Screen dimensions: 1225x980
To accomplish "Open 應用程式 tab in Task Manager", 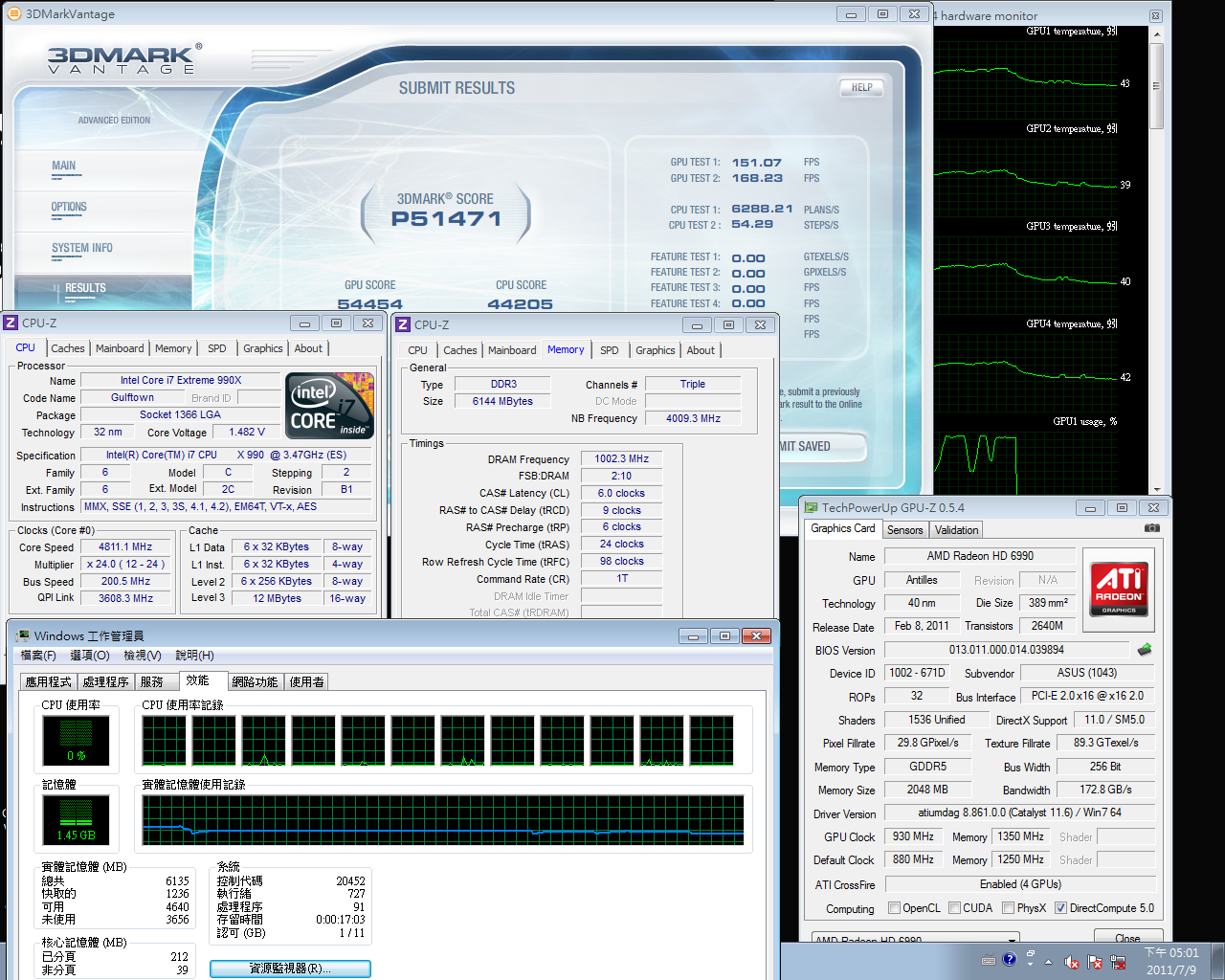I will click(x=49, y=681).
